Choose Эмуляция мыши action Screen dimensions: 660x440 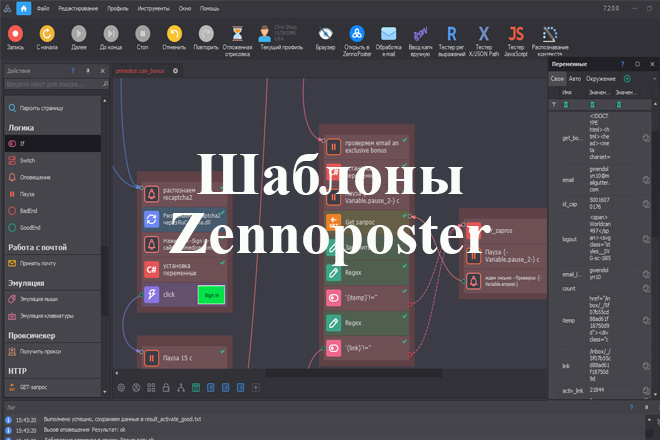coord(53,299)
